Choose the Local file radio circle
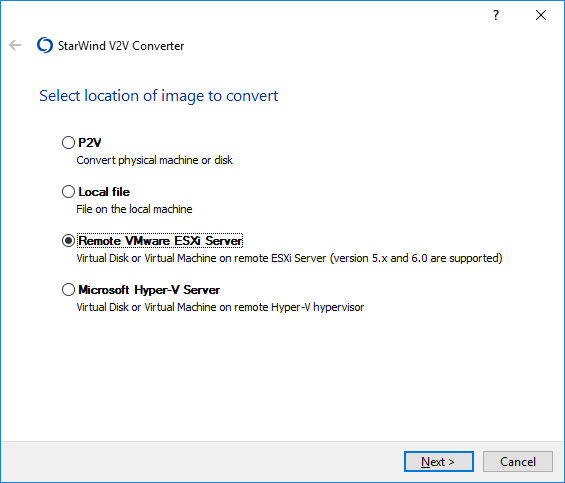Viewport: 565px width, 483px height. [68, 191]
